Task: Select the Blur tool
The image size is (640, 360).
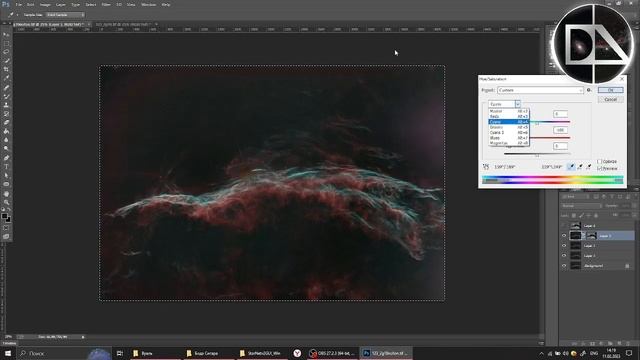Action: click(x=6, y=140)
